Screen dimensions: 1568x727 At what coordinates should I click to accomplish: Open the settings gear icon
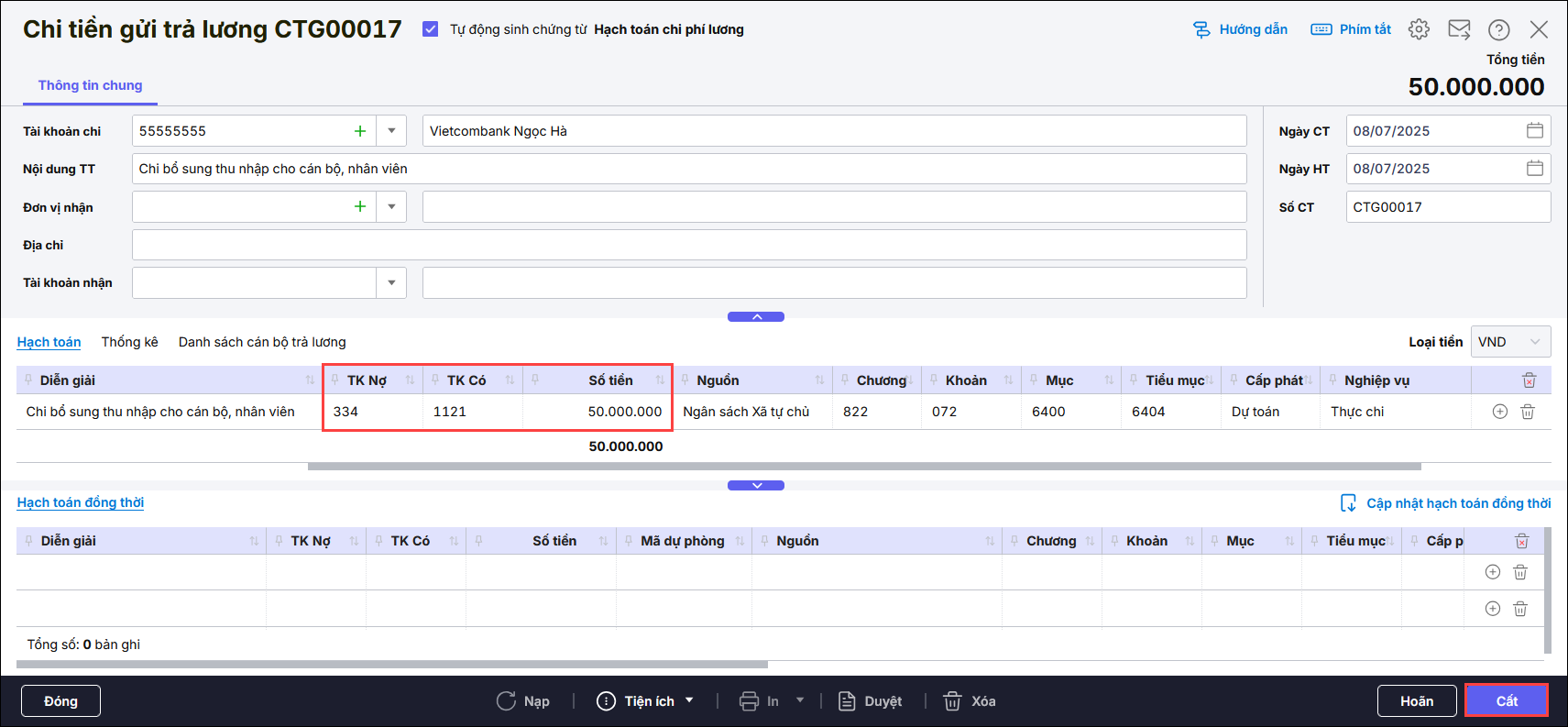pyautogui.click(x=1419, y=29)
